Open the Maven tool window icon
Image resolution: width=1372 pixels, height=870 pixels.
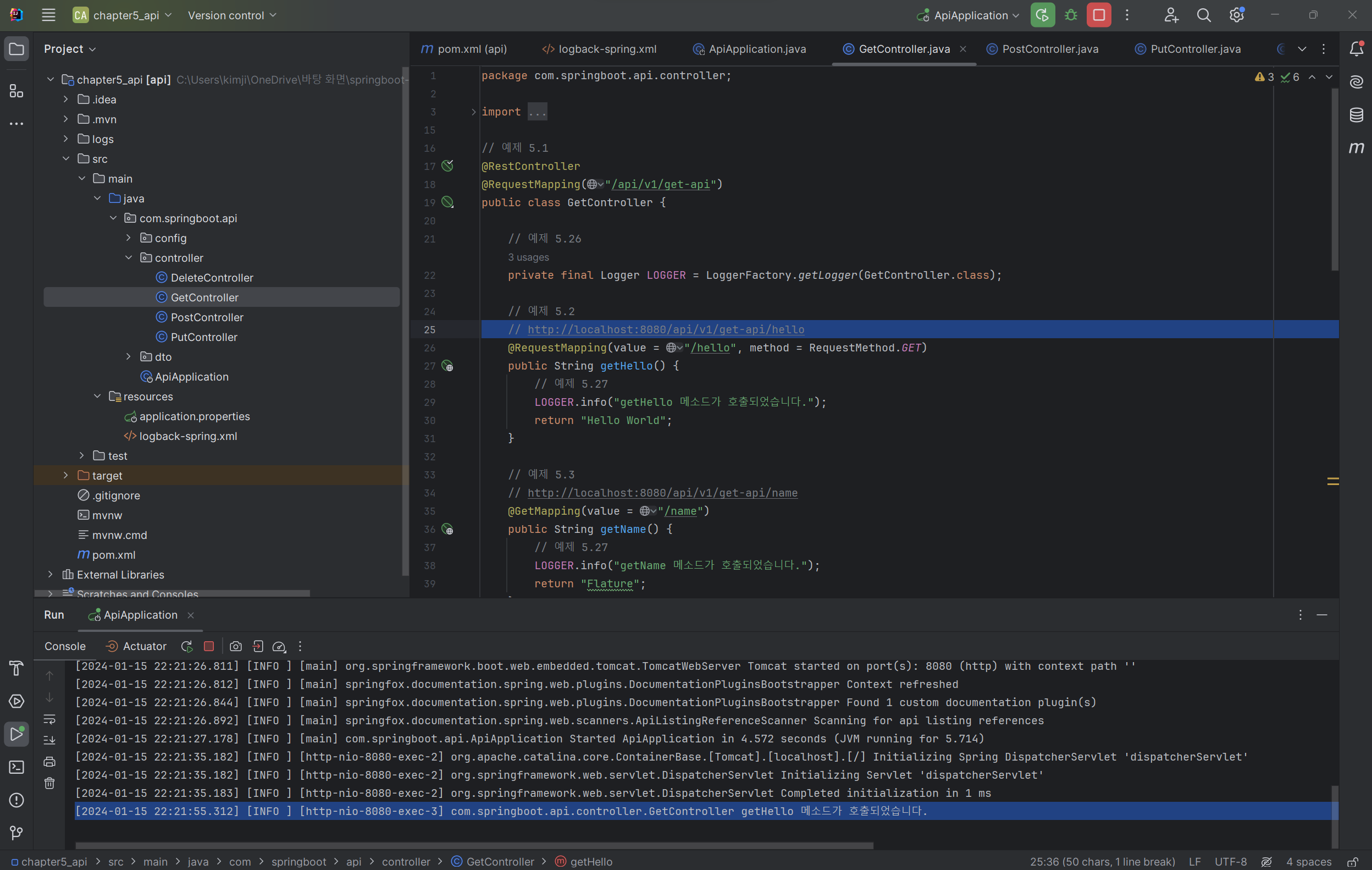pyautogui.click(x=1356, y=148)
